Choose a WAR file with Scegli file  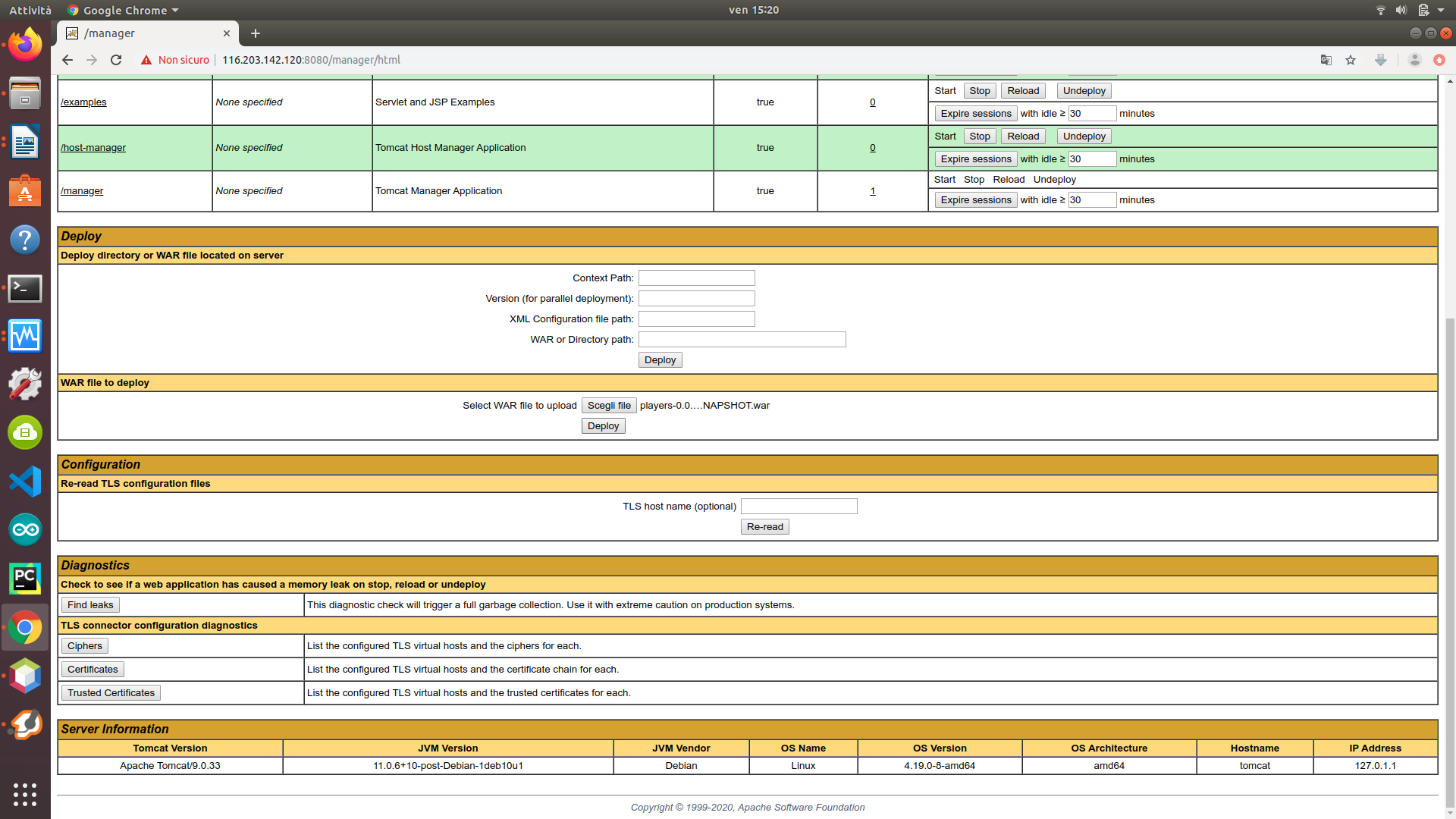[x=609, y=406]
